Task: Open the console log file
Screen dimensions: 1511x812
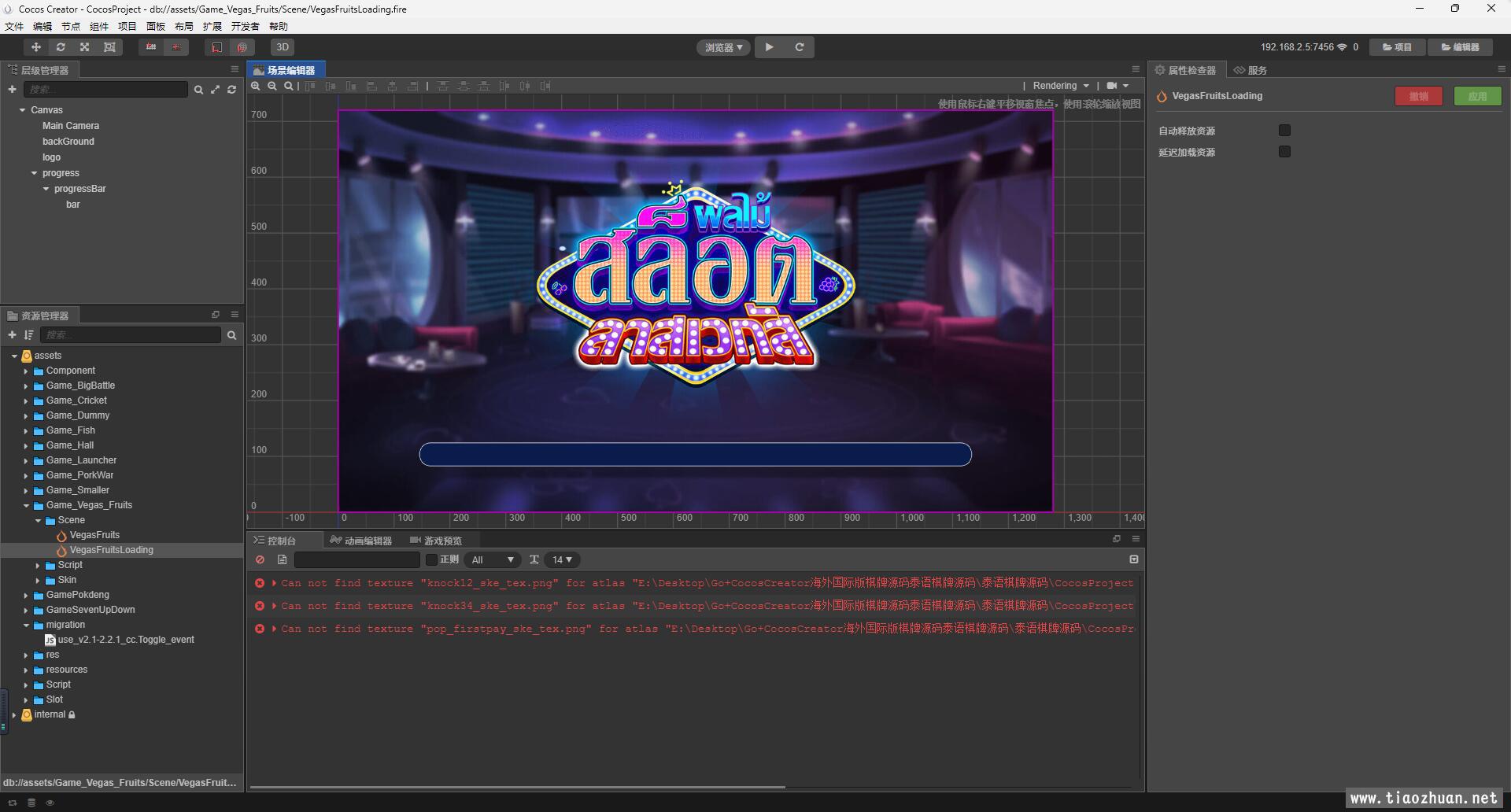Action: (x=282, y=559)
